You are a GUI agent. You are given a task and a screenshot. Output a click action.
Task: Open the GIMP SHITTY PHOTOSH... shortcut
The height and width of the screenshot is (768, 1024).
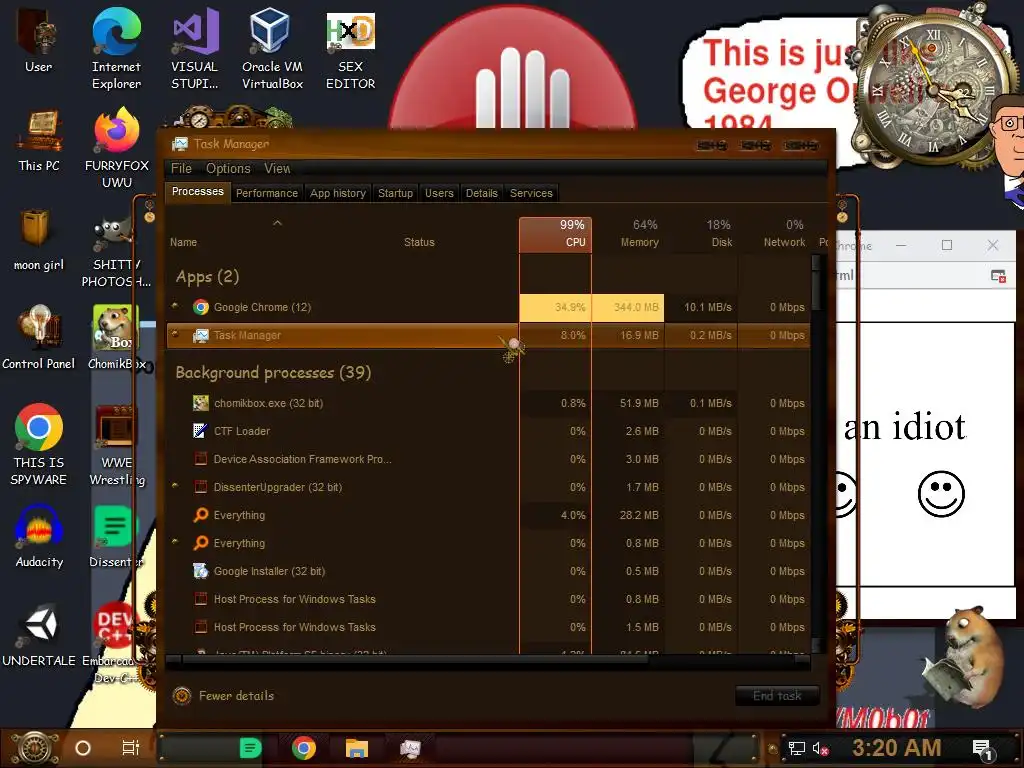(x=116, y=252)
